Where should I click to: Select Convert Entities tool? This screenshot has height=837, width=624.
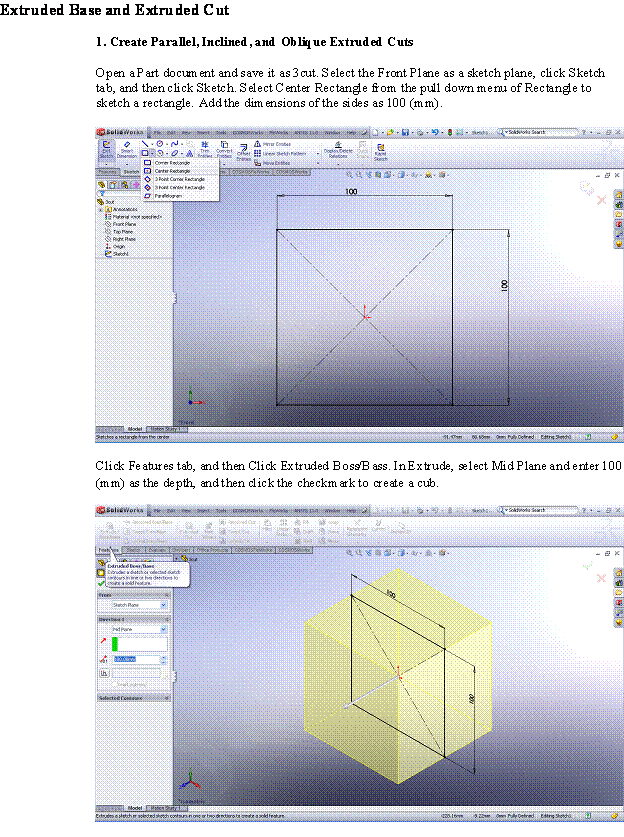point(224,149)
